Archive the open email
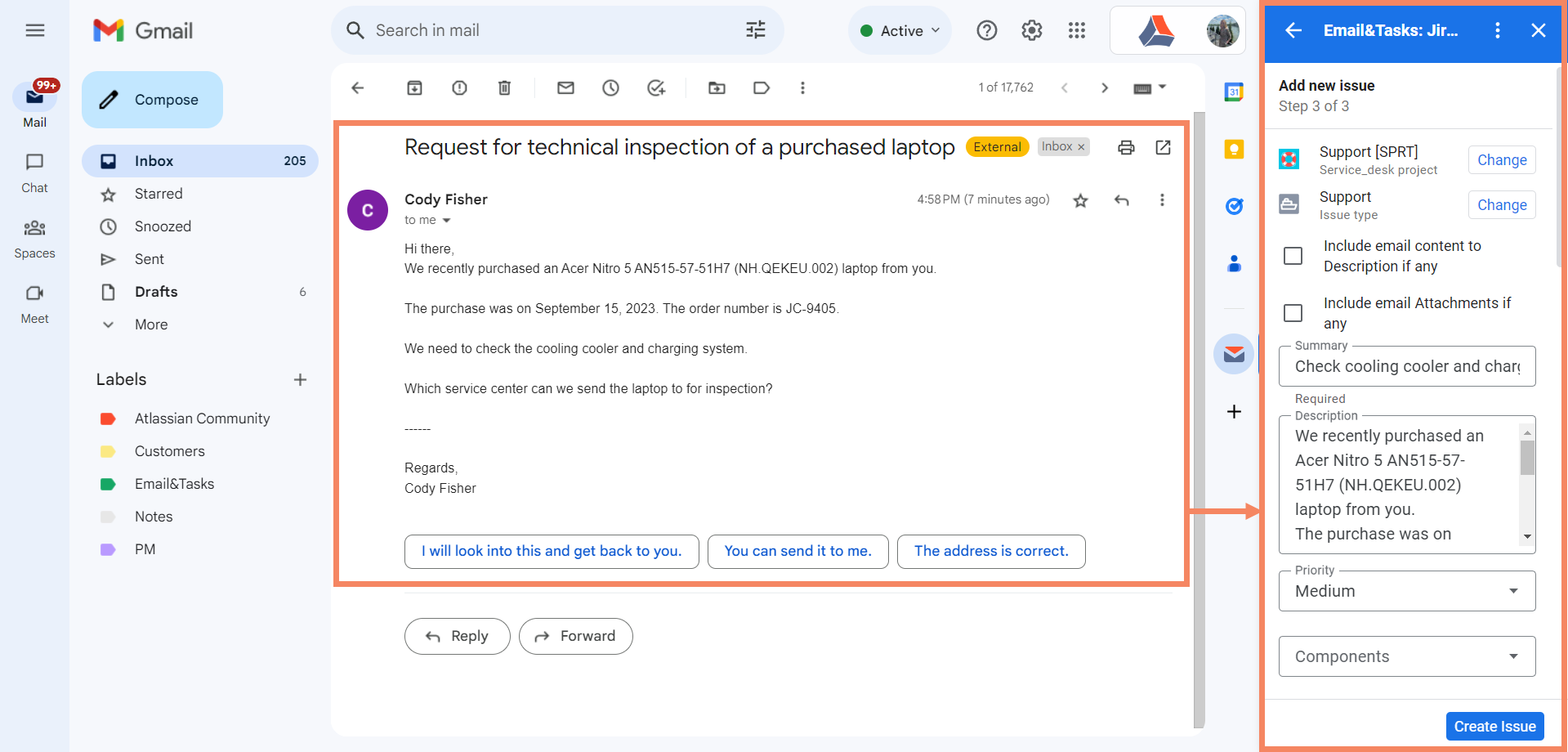1568x752 pixels. click(414, 87)
